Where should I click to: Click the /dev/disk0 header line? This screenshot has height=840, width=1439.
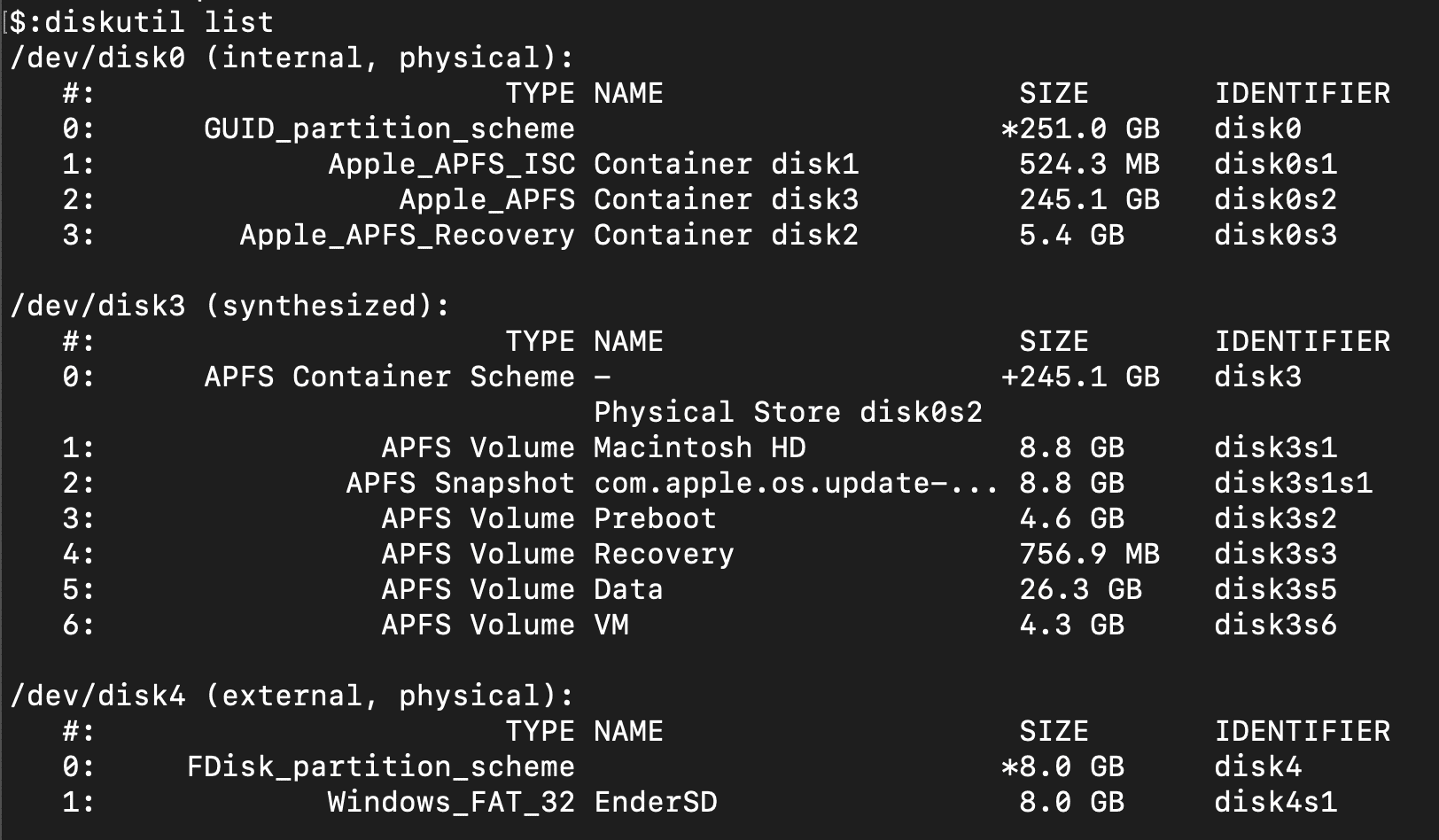(x=292, y=58)
